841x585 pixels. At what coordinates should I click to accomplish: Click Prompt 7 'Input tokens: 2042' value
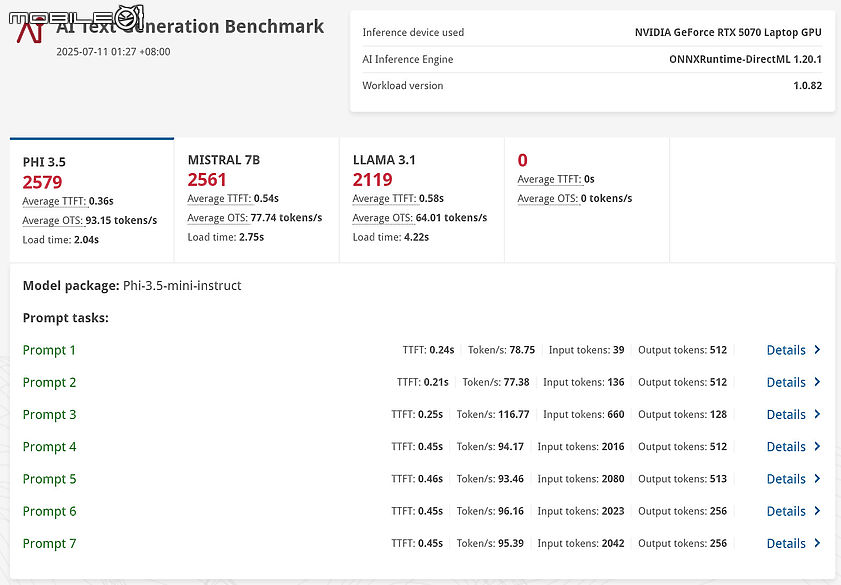pos(581,543)
